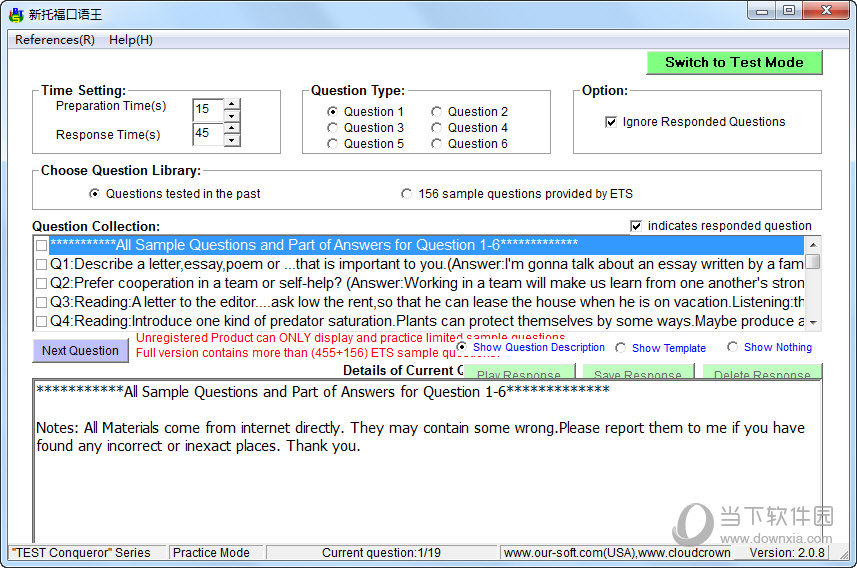Close the application window
Image resolution: width=857 pixels, height=568 pixels.
click(826, 11)
